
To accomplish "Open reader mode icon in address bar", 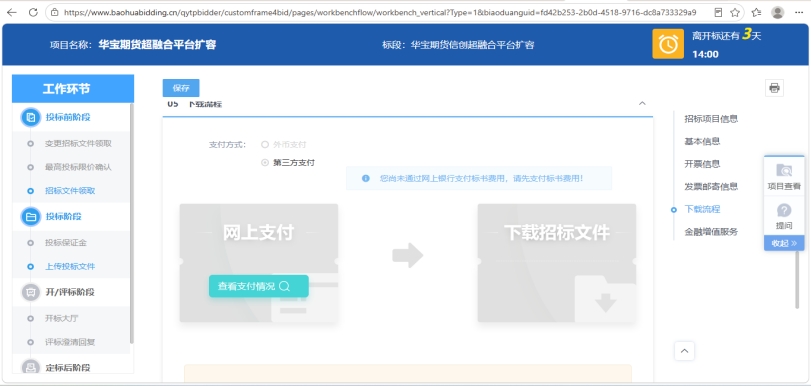I will [x=718, y=12].
